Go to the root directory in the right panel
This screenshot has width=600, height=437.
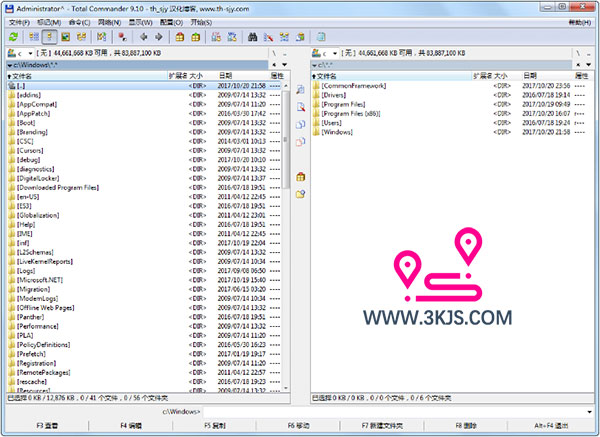pos(578,53)
